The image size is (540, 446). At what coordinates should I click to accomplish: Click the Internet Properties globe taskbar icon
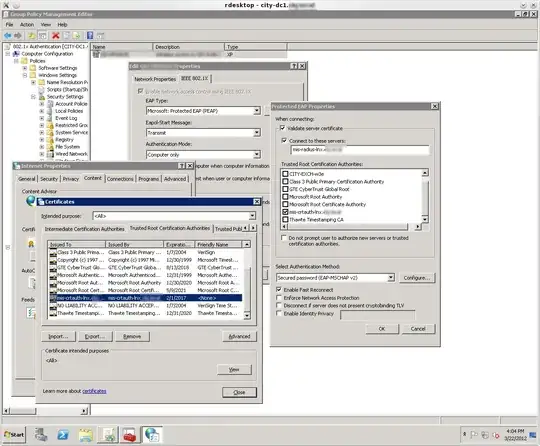point(152,435)
